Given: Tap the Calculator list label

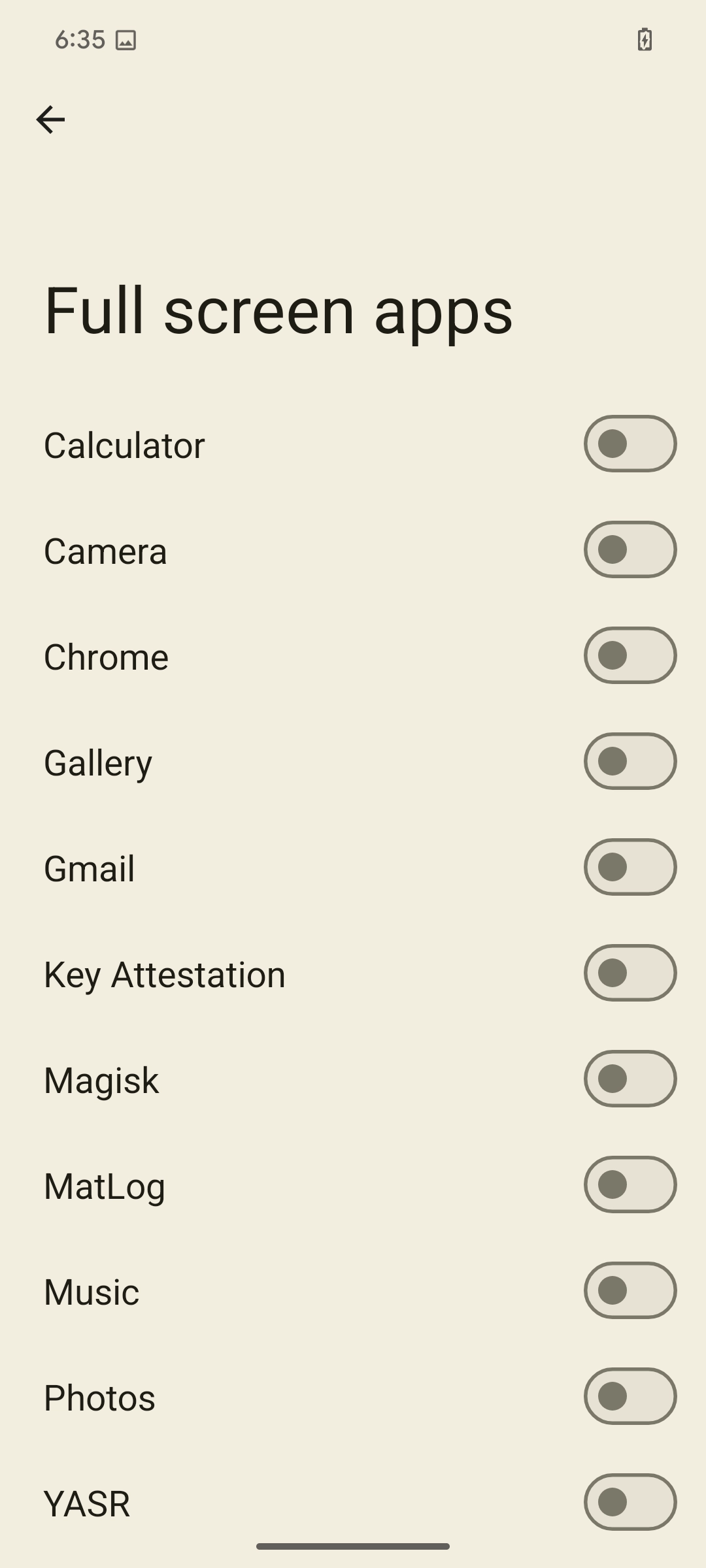Looking at the screenshot, I should tap(124, 446).
